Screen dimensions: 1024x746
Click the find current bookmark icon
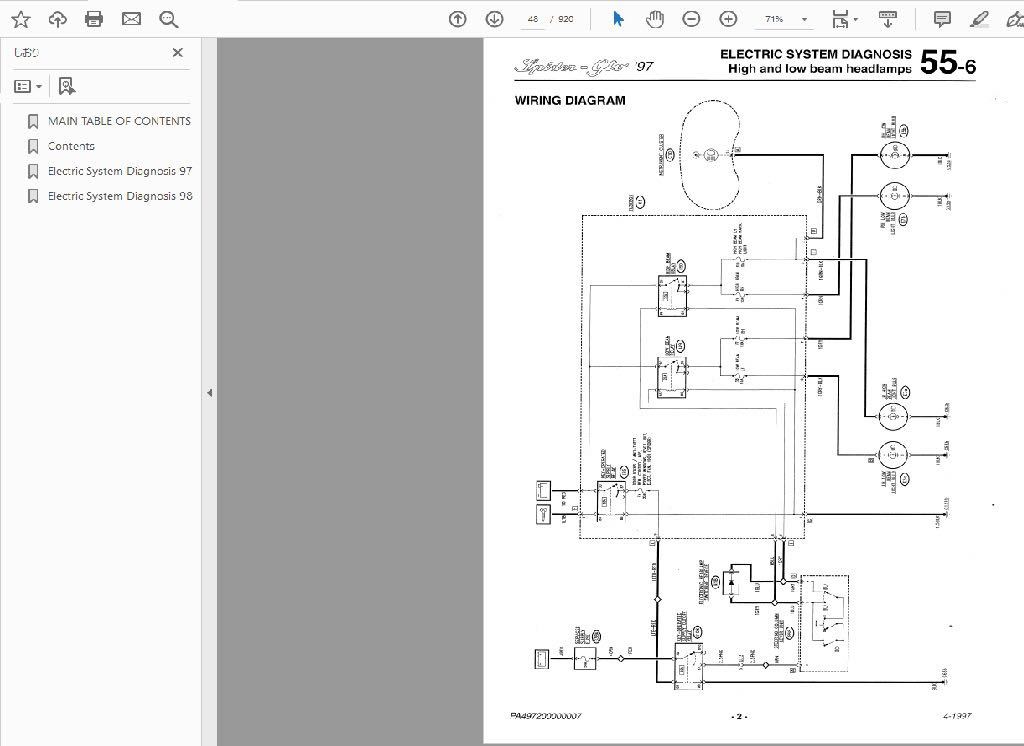point(67,86)
